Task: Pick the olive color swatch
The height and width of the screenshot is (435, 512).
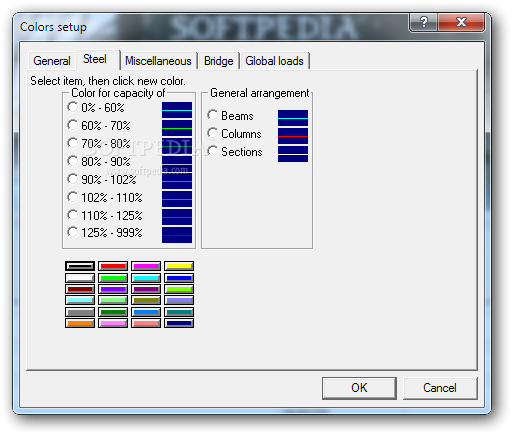Action: point(146,300)
